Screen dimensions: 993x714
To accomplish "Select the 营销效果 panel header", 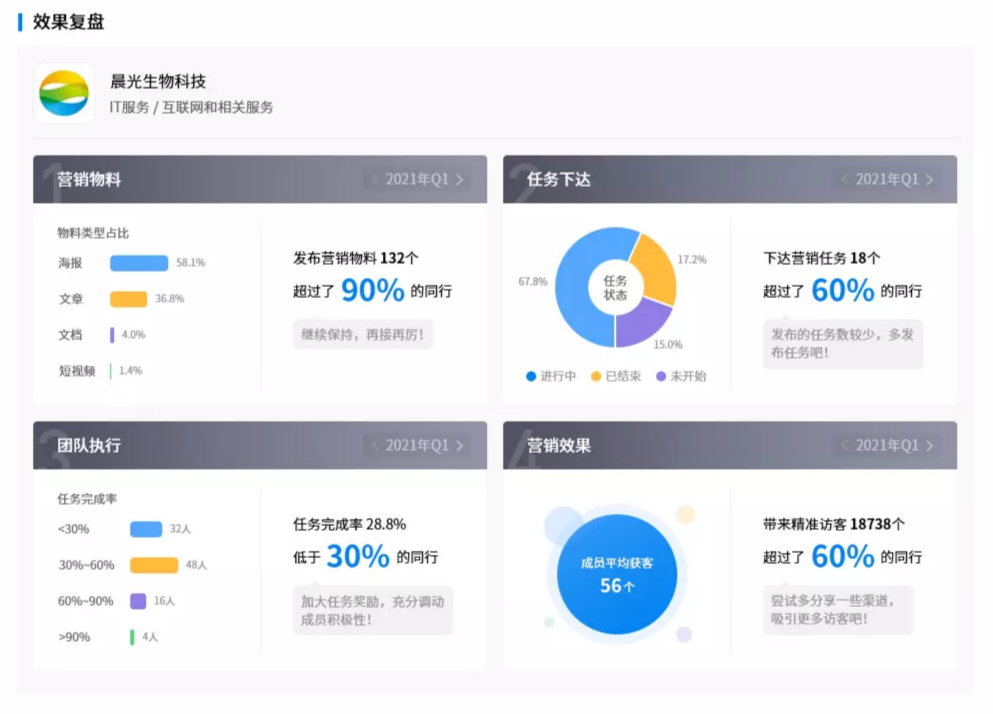I will pos(560,446).
